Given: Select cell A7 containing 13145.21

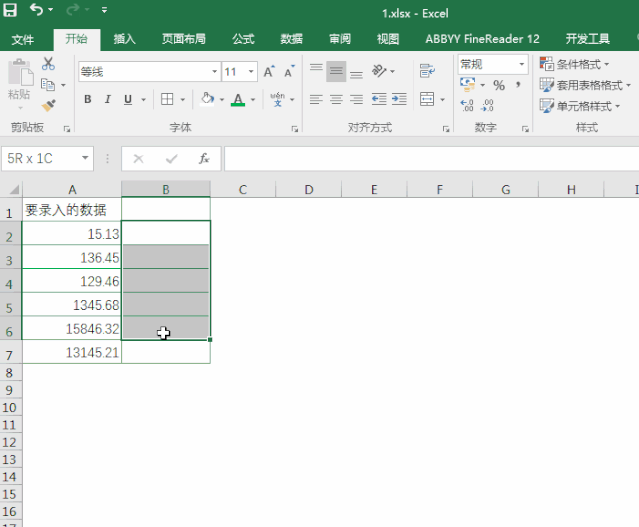Looking at the screenshot, I should click(72, 352).
